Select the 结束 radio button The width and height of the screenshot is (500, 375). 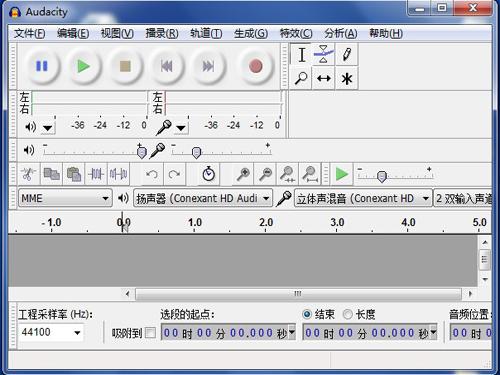tap(307, 314)
